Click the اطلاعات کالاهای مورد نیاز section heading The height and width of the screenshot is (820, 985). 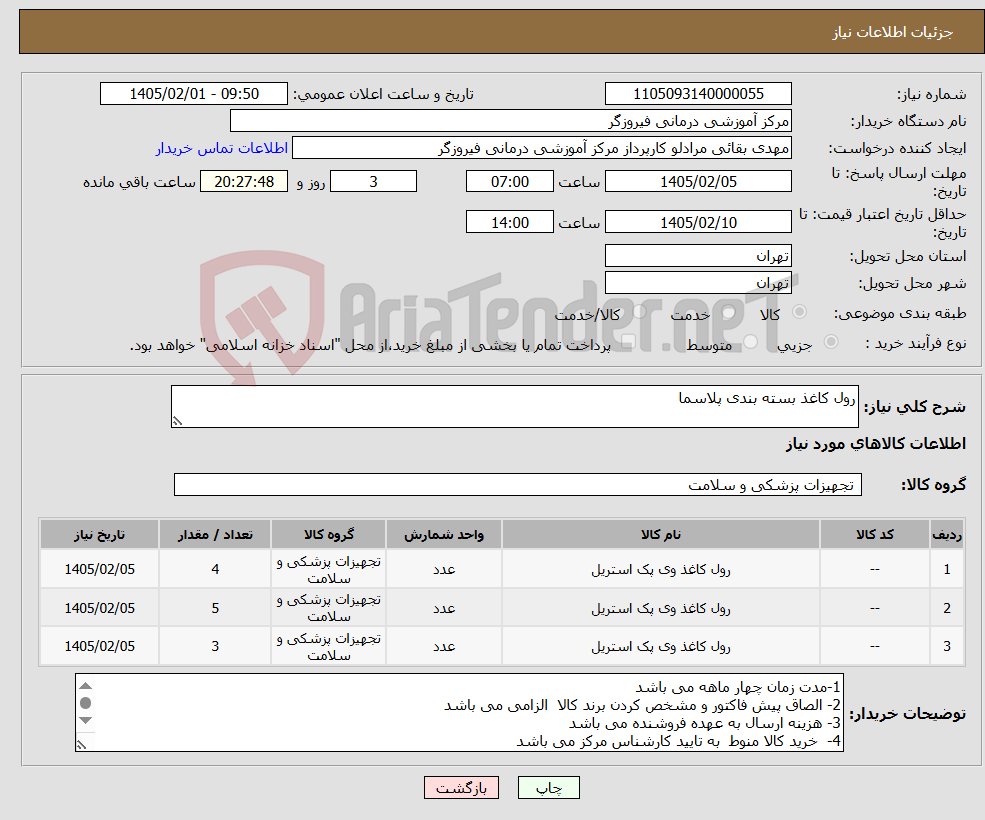pyautogui.click(x=875, y=444)
